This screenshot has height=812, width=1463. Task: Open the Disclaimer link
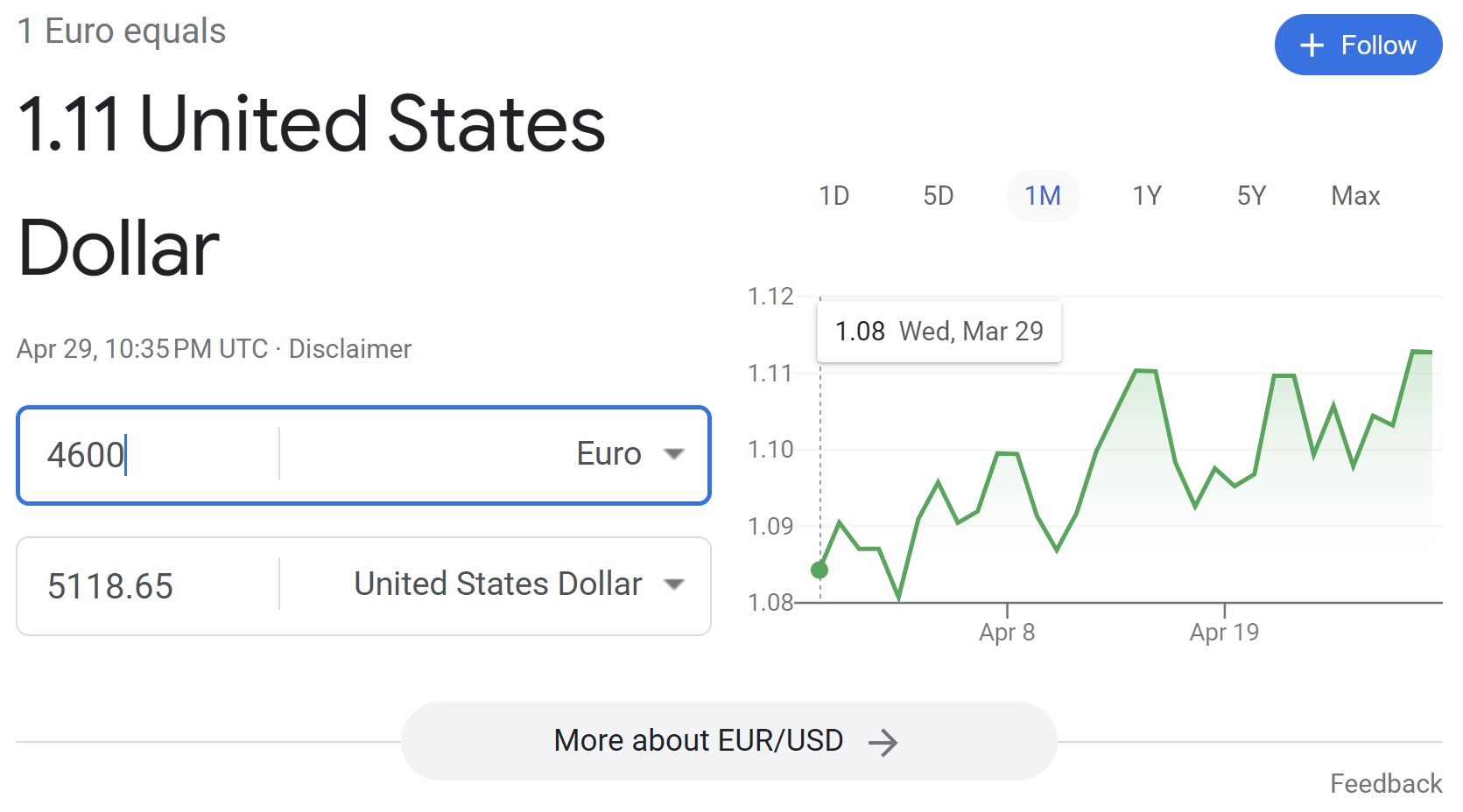point(349,349)
